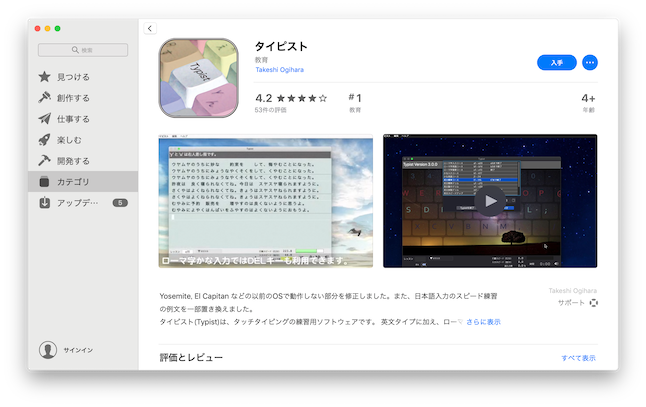Click the 評価とレビュー heading
The height and width of the screenshot is (407, 646).
[x=191, y=358]
